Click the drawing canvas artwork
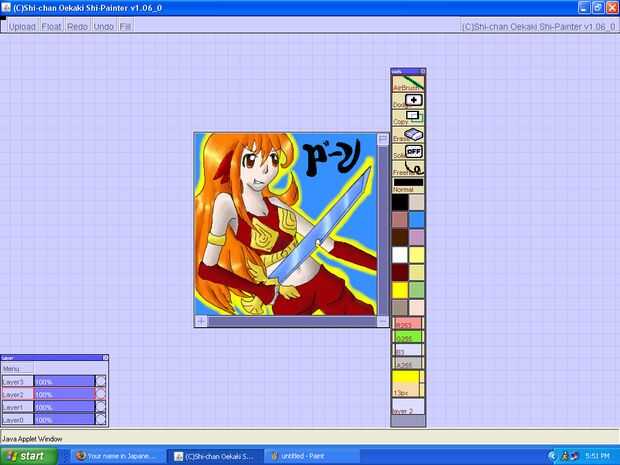 285,224
